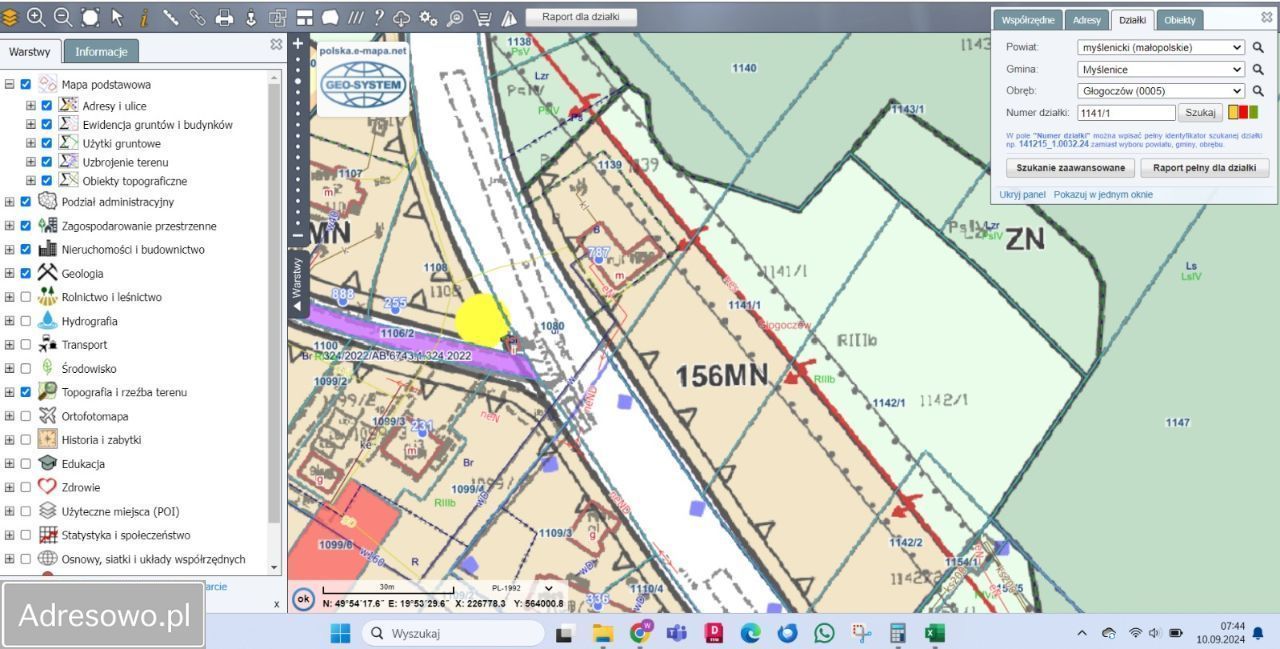Click magnifier icon next to Obręb field
The width and height of the screenshot is (1280, 649).
pyautogui.click(x=1258, y=91)
